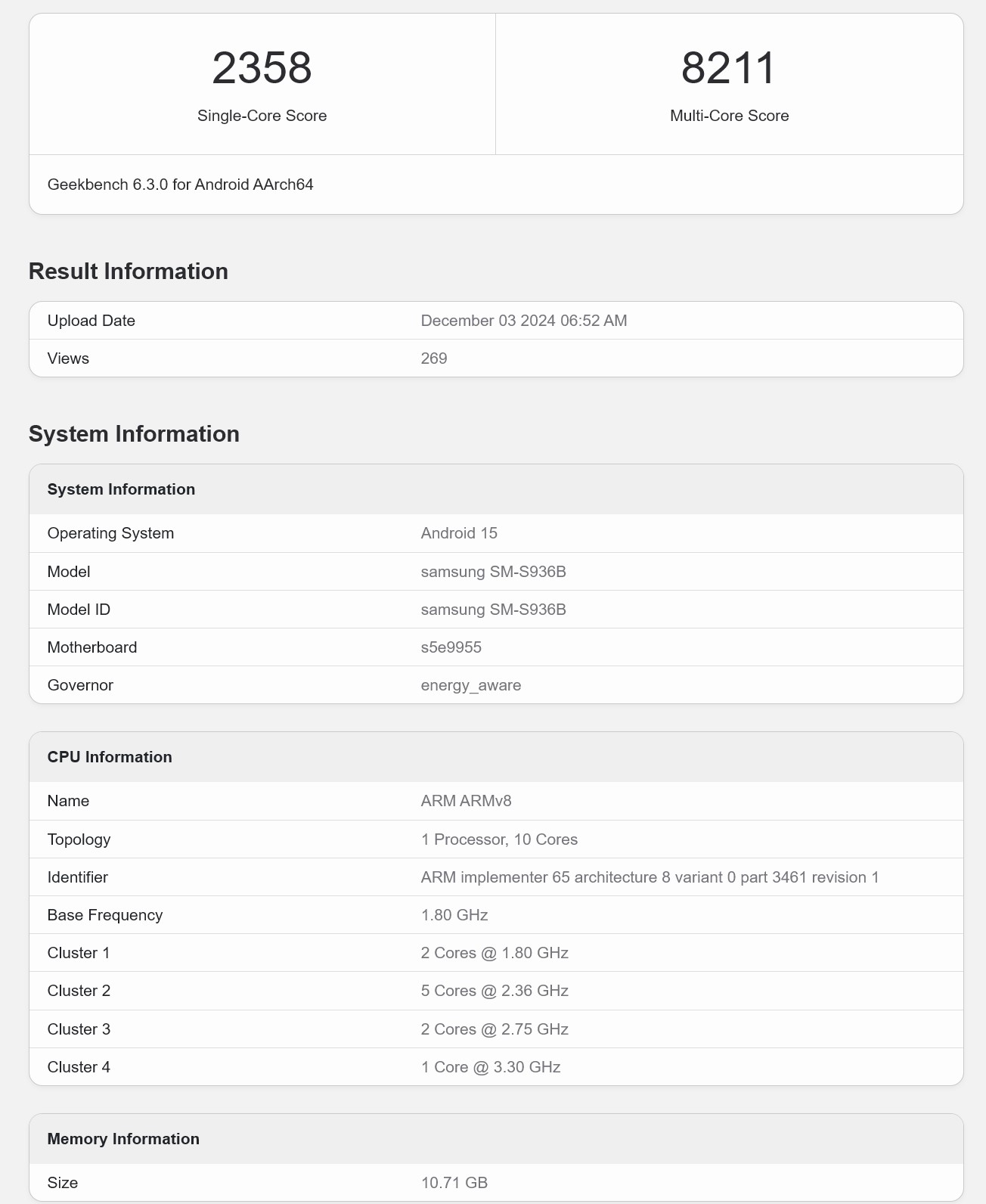Screen dimensions: 986x1204
Task: Click the upload date value December 03 2024
Action: (x=523, y=321)
